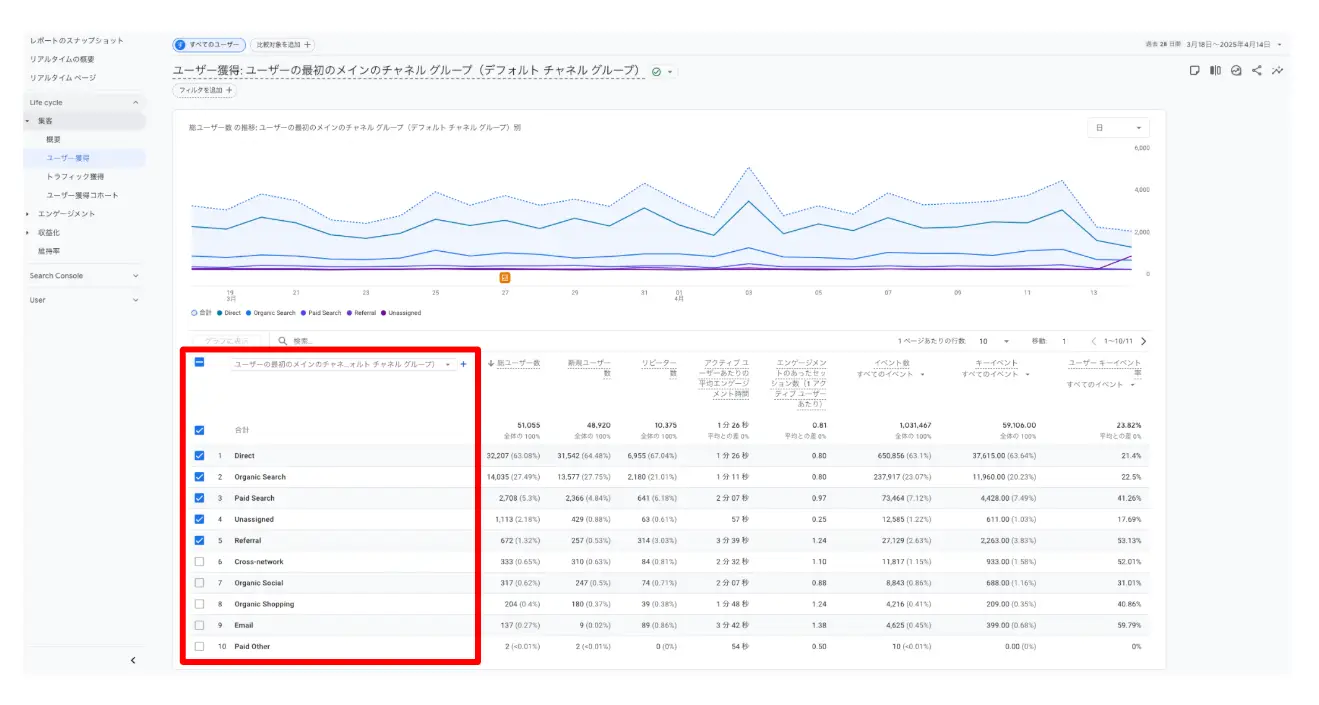
Task: Check the Cross-network row checkbox
Action: (199, 562)
